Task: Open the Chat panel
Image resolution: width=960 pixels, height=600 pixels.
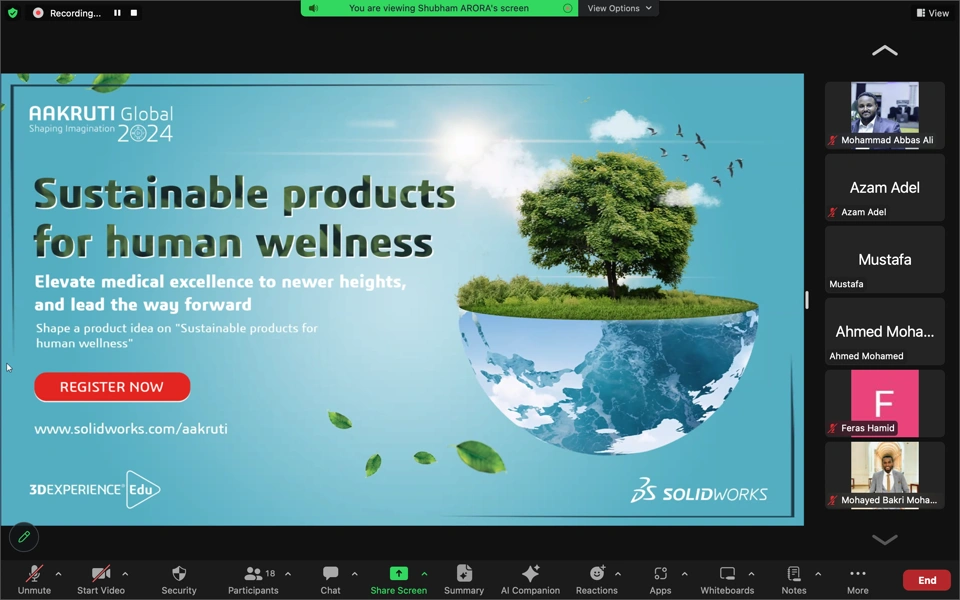Action: point(331,579)
